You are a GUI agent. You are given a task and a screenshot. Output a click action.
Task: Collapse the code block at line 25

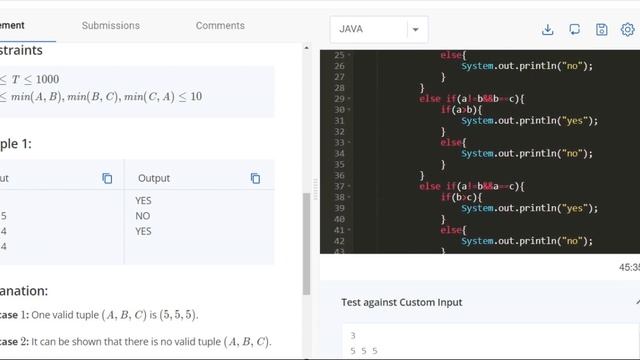(349, 55)
